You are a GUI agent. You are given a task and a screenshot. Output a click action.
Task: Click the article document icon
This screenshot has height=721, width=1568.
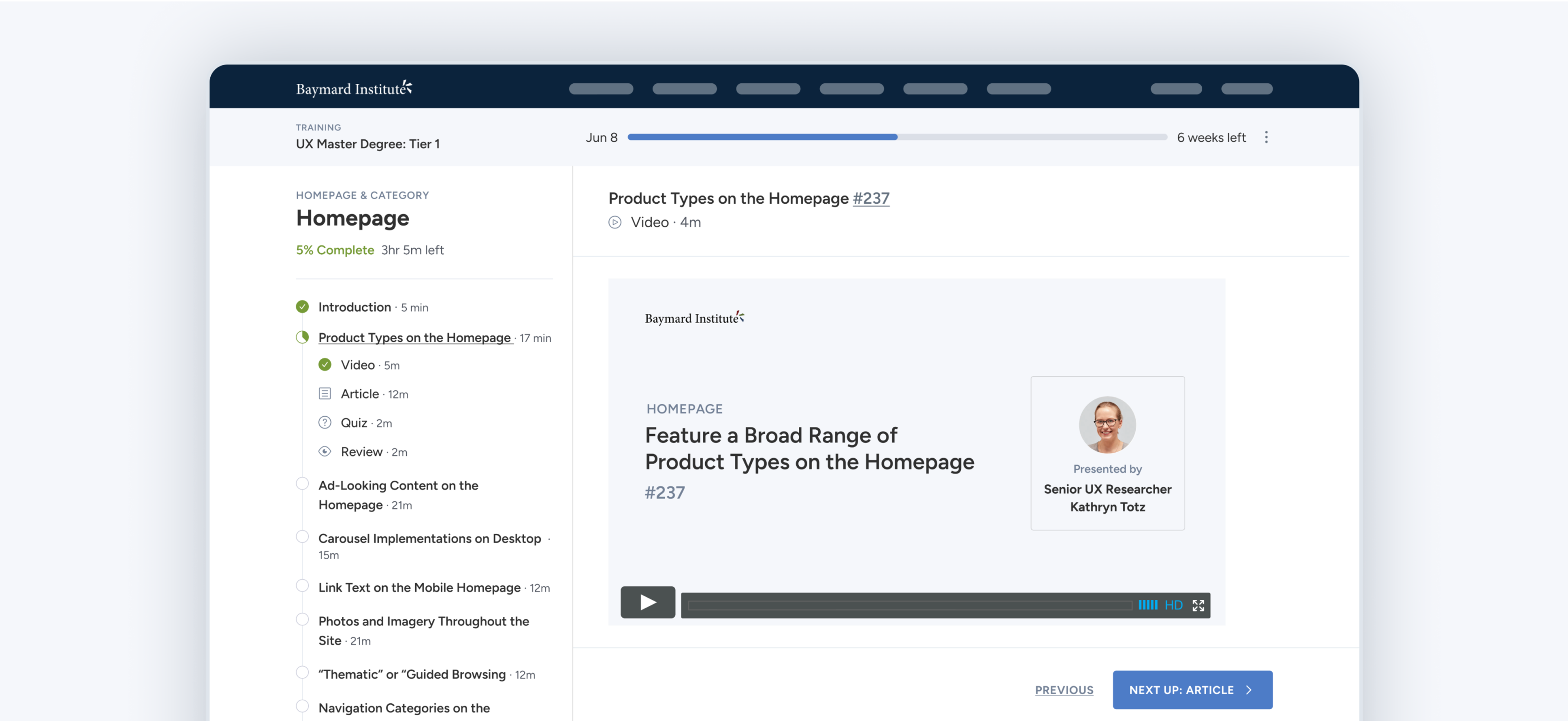pyautogui.click(x=325, y=393)
